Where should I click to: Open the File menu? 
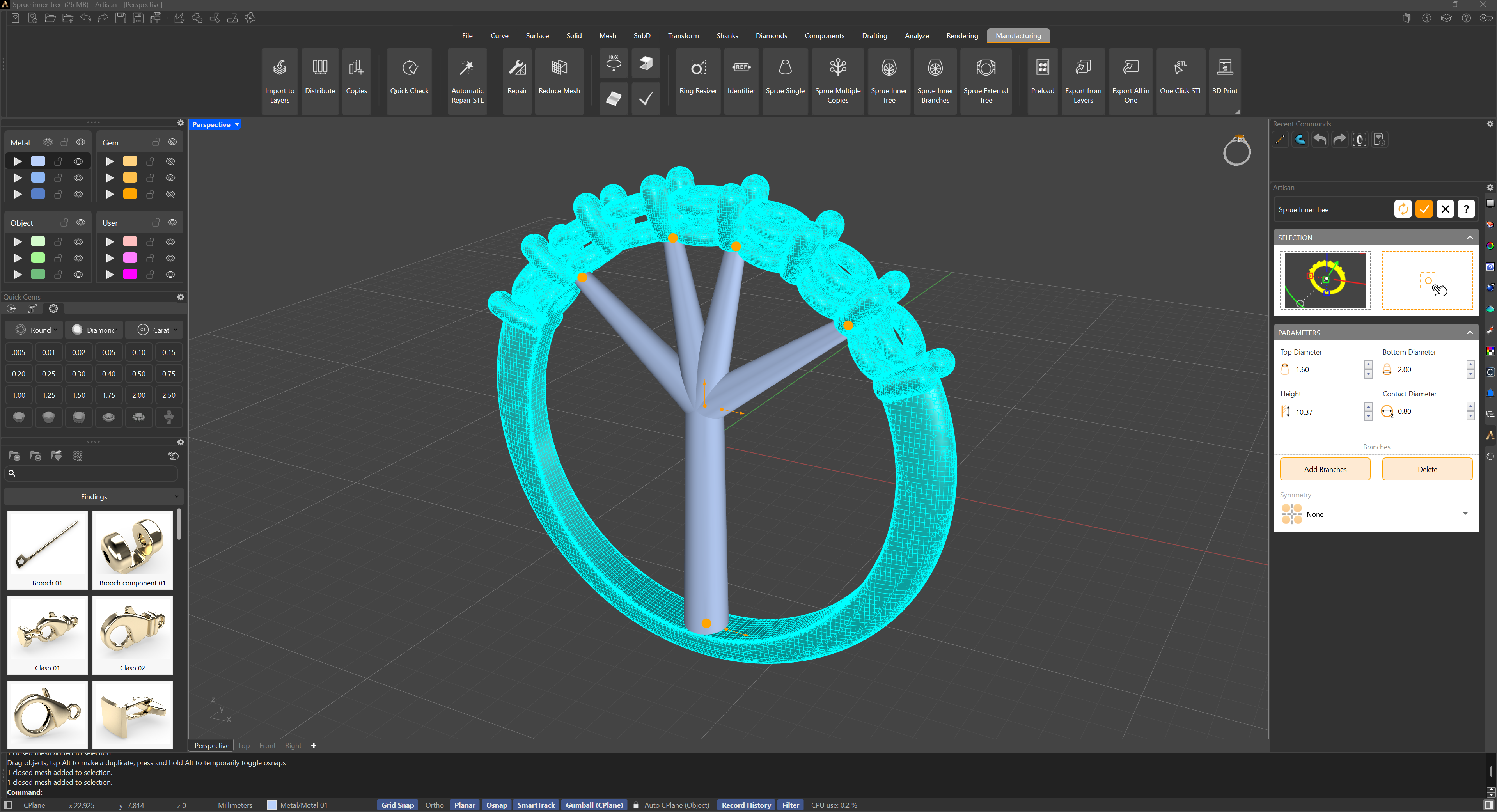[466, 36]
